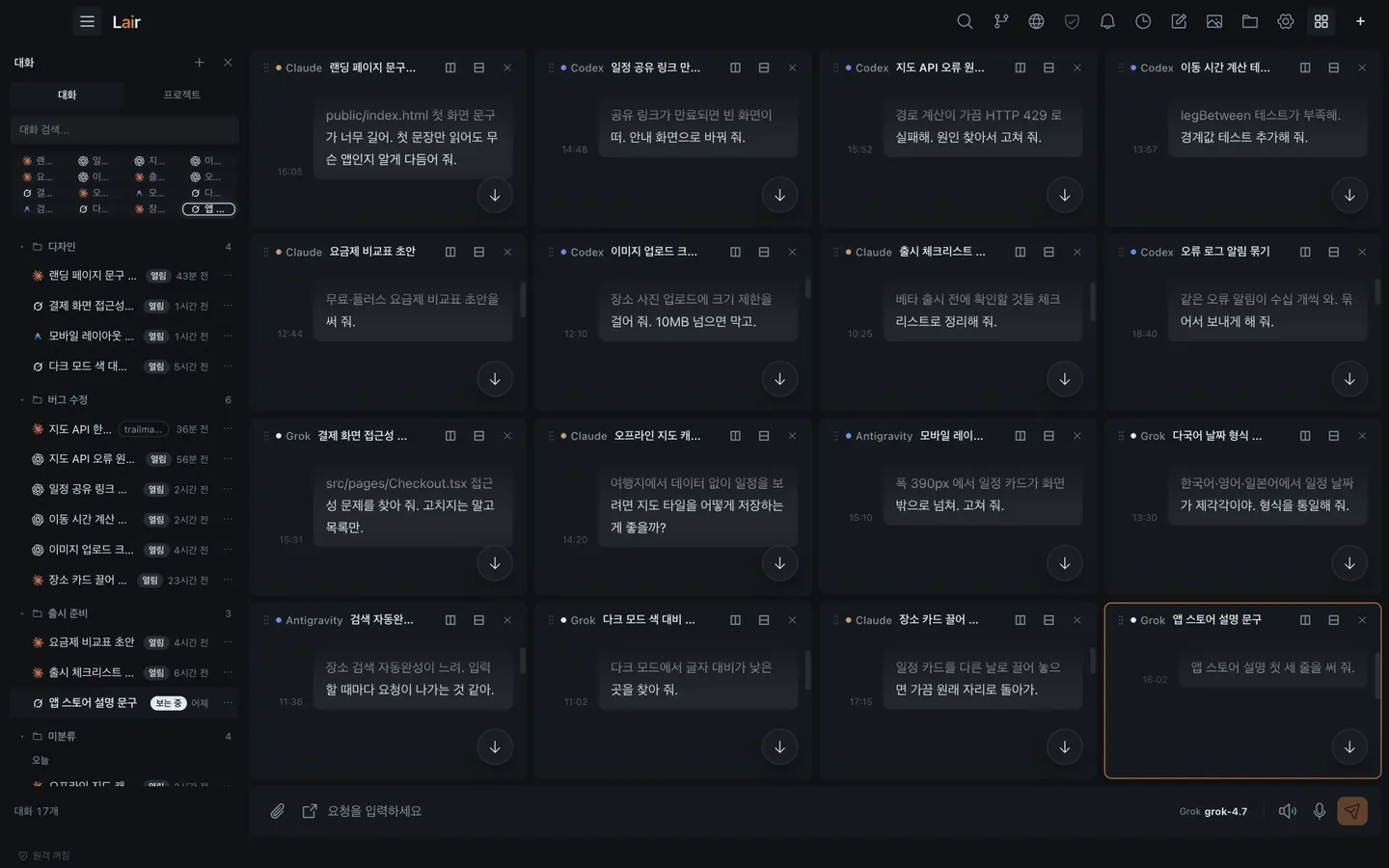This screenshot has height=868, width=1389.
Task: Open the Grok grok-4.7 model selector
Action: click(1213, 811)
